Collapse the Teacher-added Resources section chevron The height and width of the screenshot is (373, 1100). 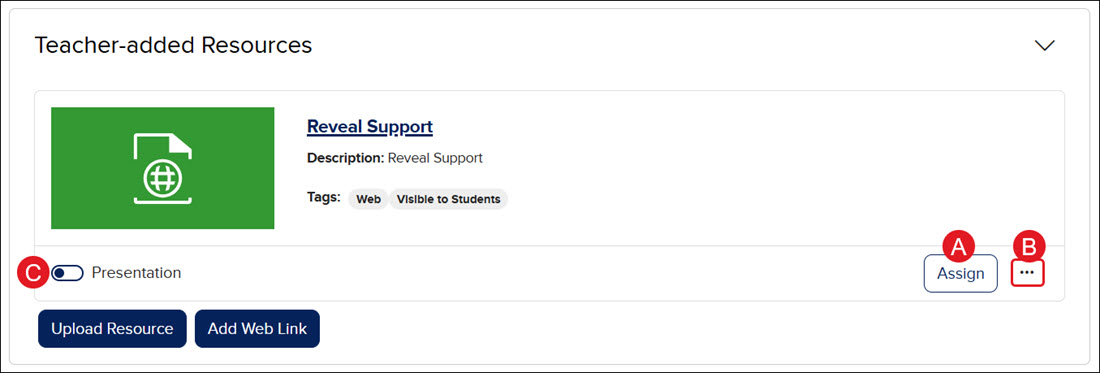point(1045,46)
